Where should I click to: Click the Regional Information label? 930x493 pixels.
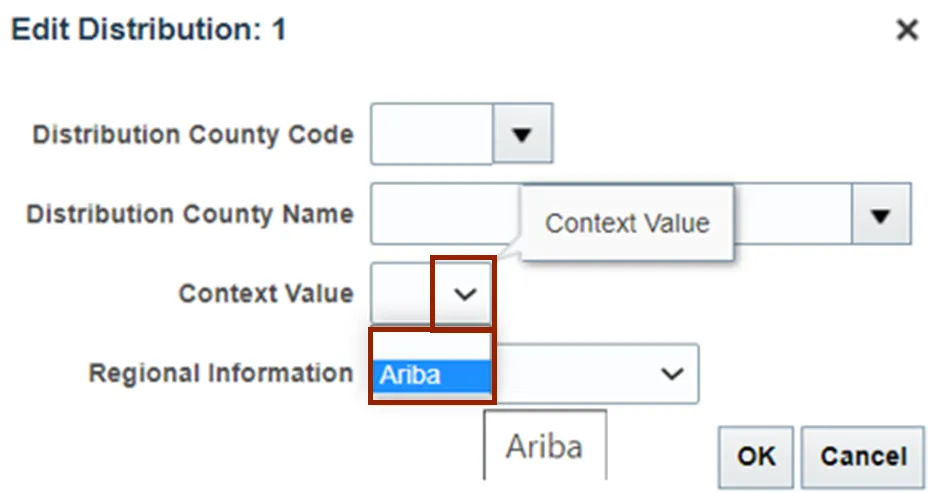(x=221, y=374)
